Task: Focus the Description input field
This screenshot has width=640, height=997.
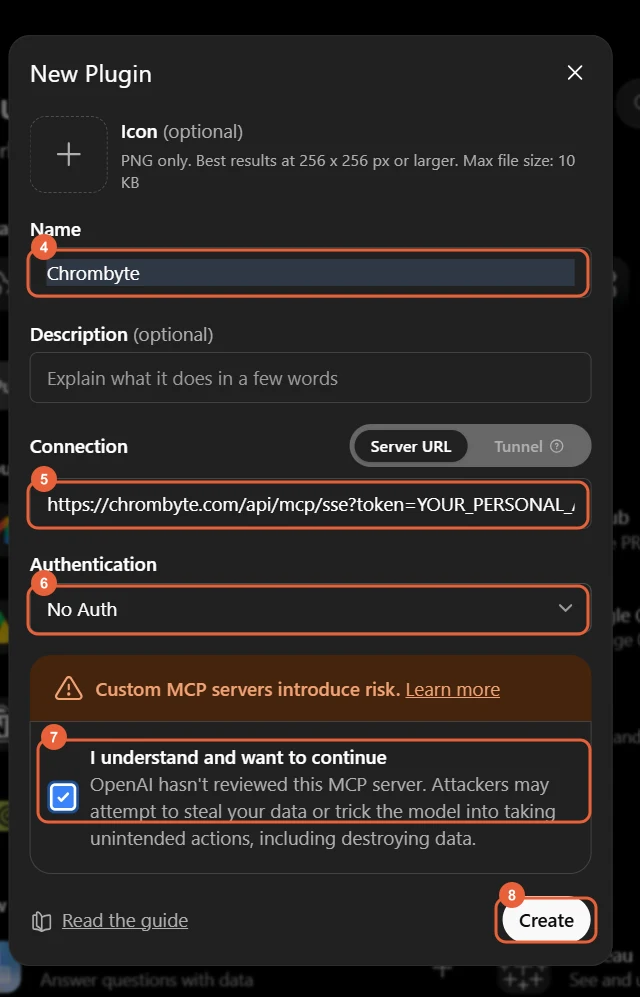Action: [310, 378]
